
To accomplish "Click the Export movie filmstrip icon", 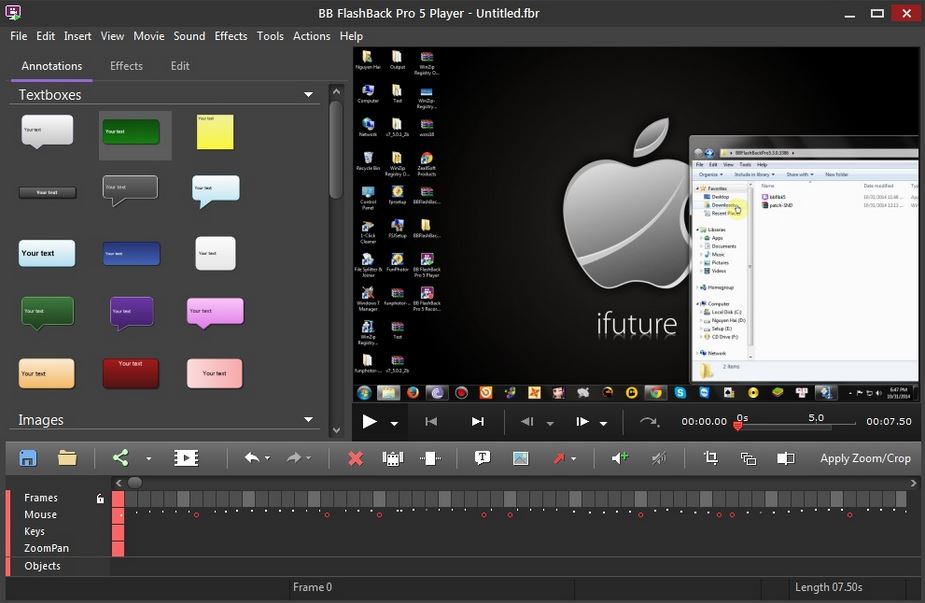I will (186, 458).
